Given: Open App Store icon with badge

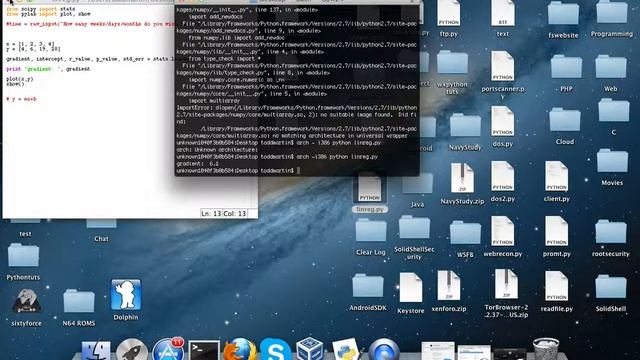Looking at the screenshot, I should coord(168,349).
